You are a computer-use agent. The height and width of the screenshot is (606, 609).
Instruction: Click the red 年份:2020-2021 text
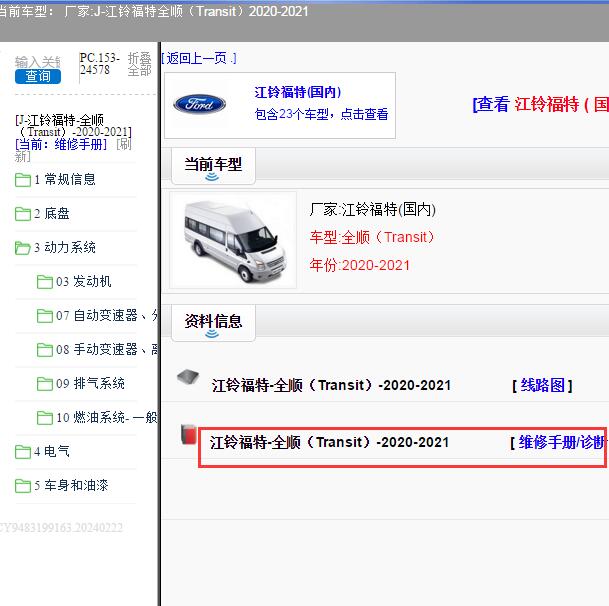(x=360, y=265)
